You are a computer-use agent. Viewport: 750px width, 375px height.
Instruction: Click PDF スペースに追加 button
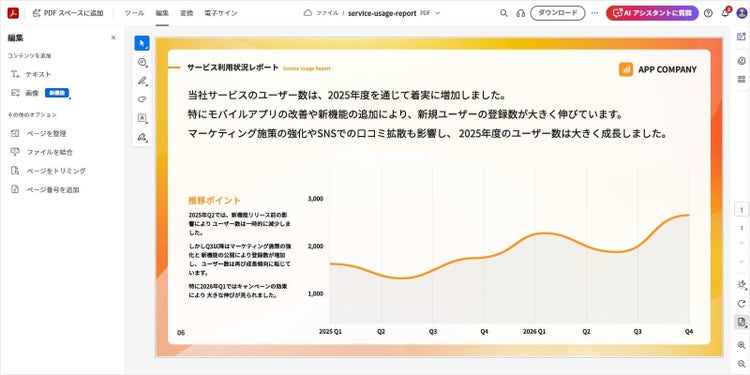pos(68,13)
